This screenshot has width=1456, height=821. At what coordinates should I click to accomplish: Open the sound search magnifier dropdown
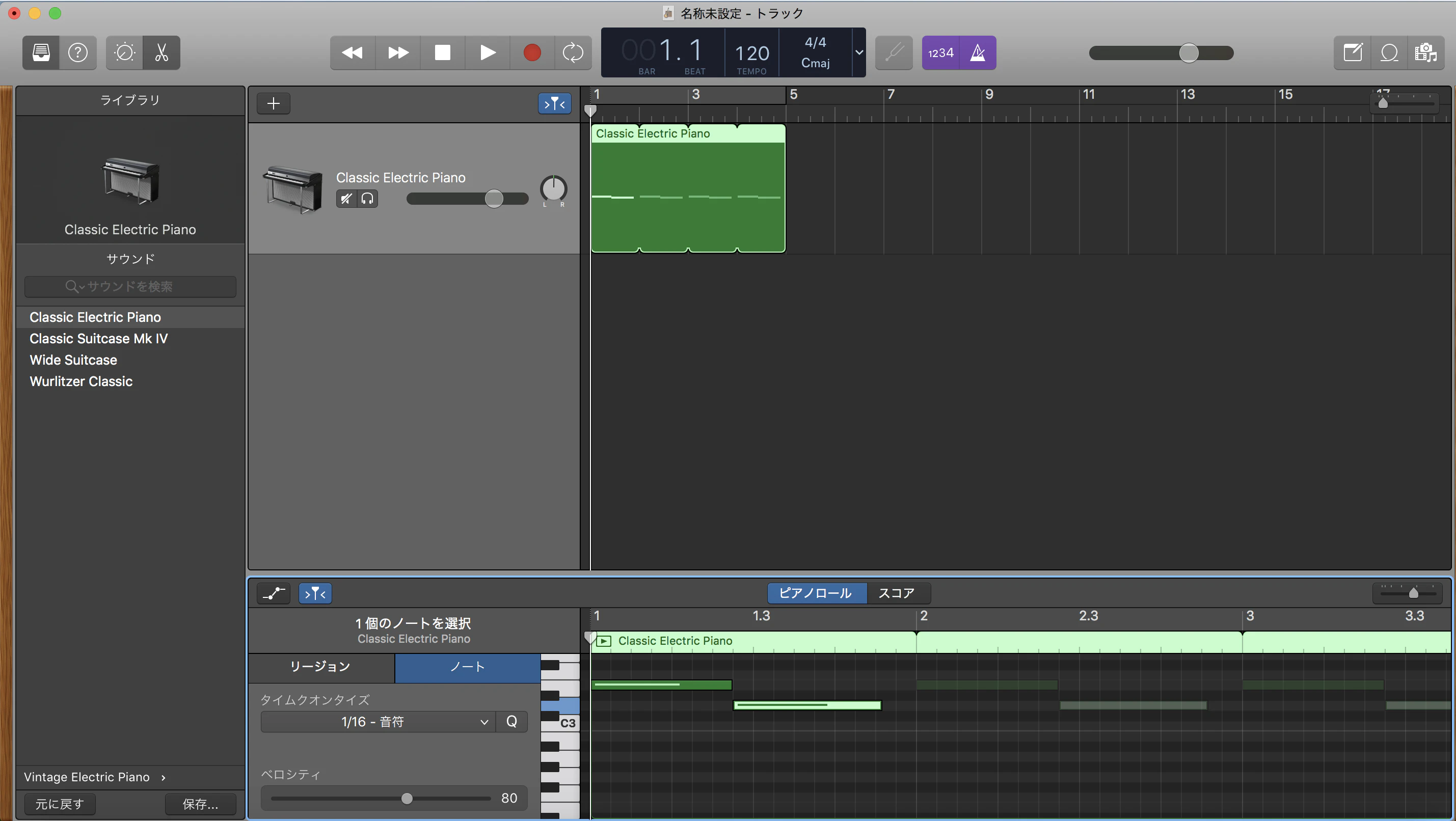pos(74,286)
